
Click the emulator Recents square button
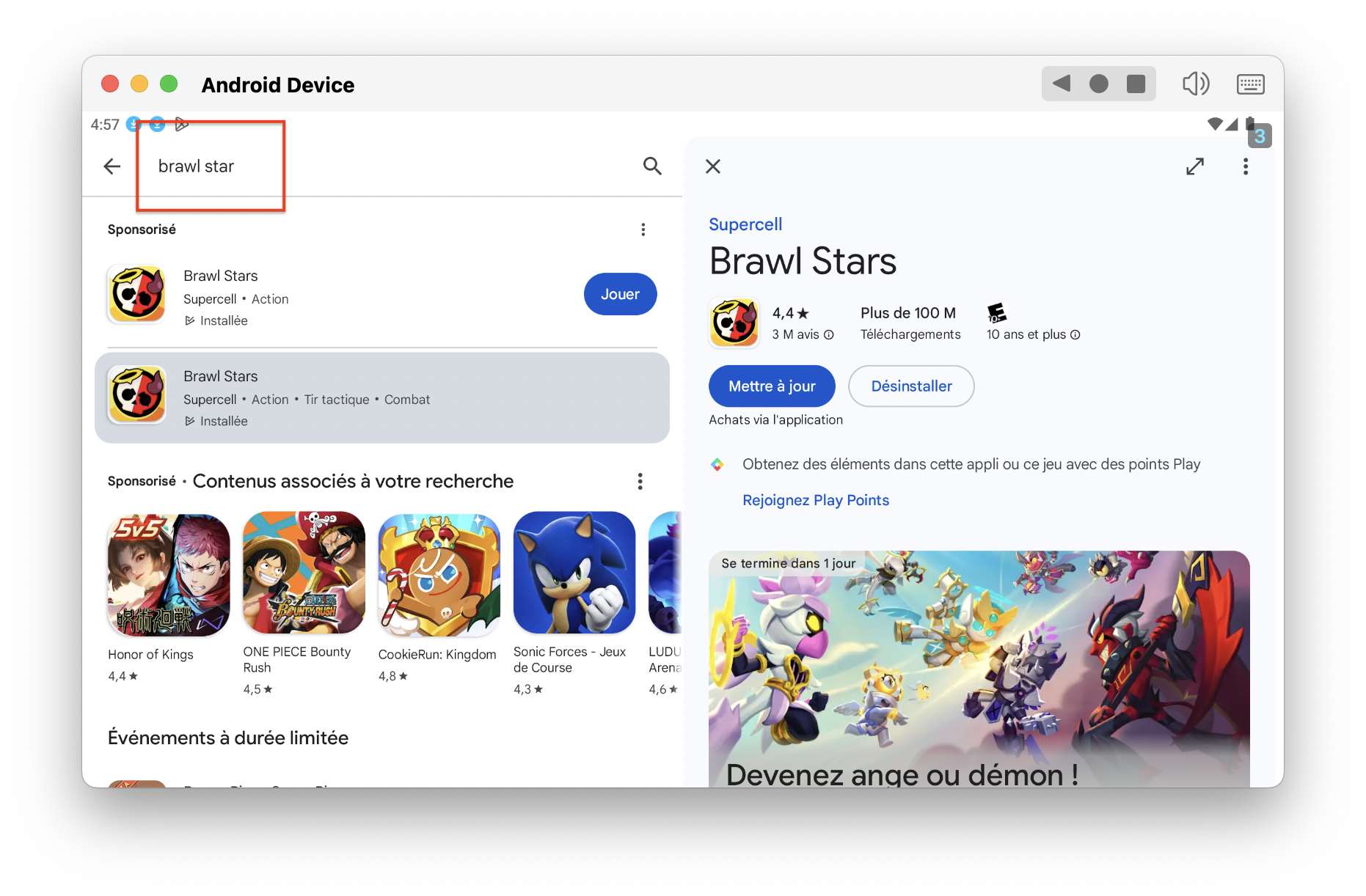[x=1136, y=84]
